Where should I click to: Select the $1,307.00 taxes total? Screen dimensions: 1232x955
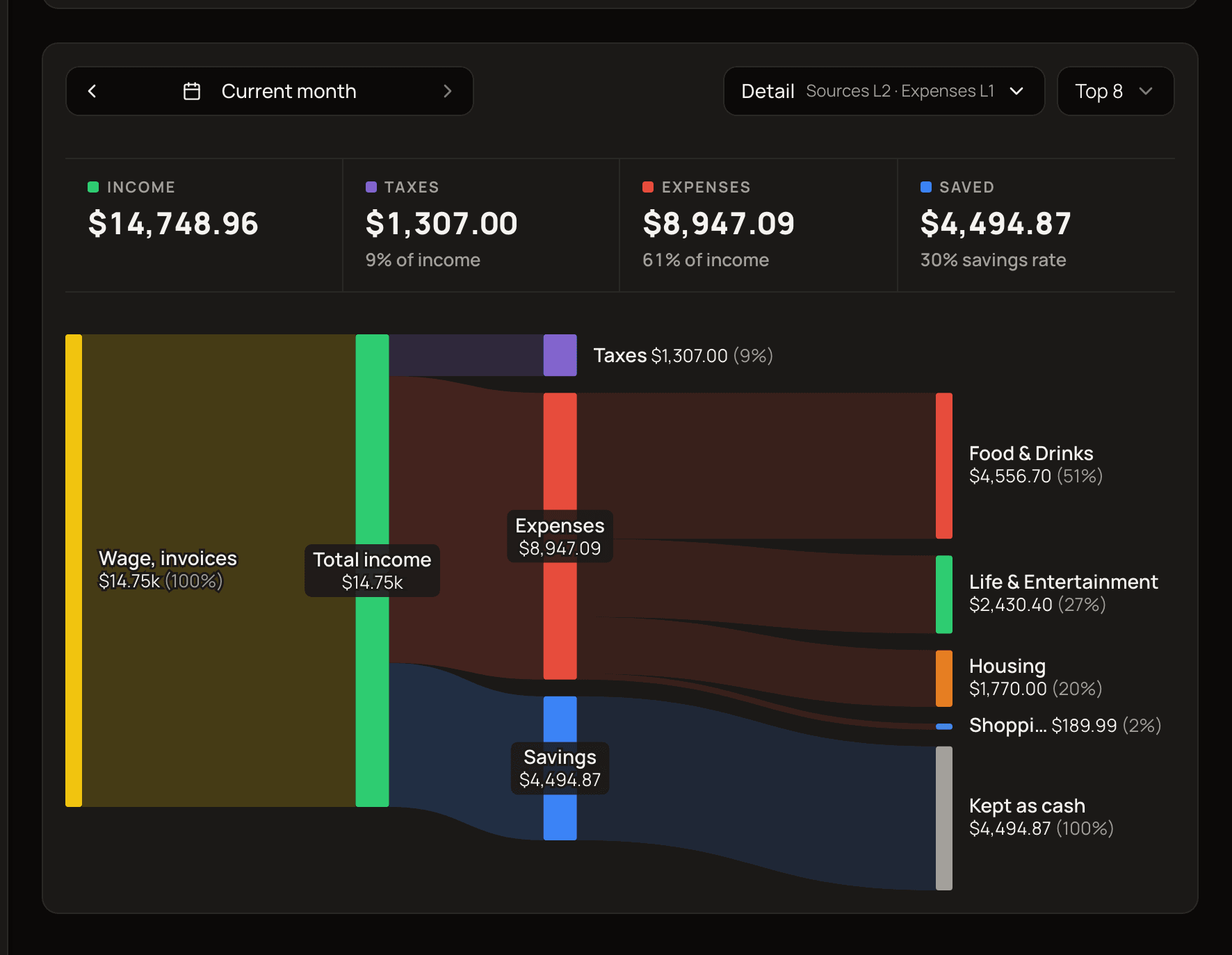441,224
